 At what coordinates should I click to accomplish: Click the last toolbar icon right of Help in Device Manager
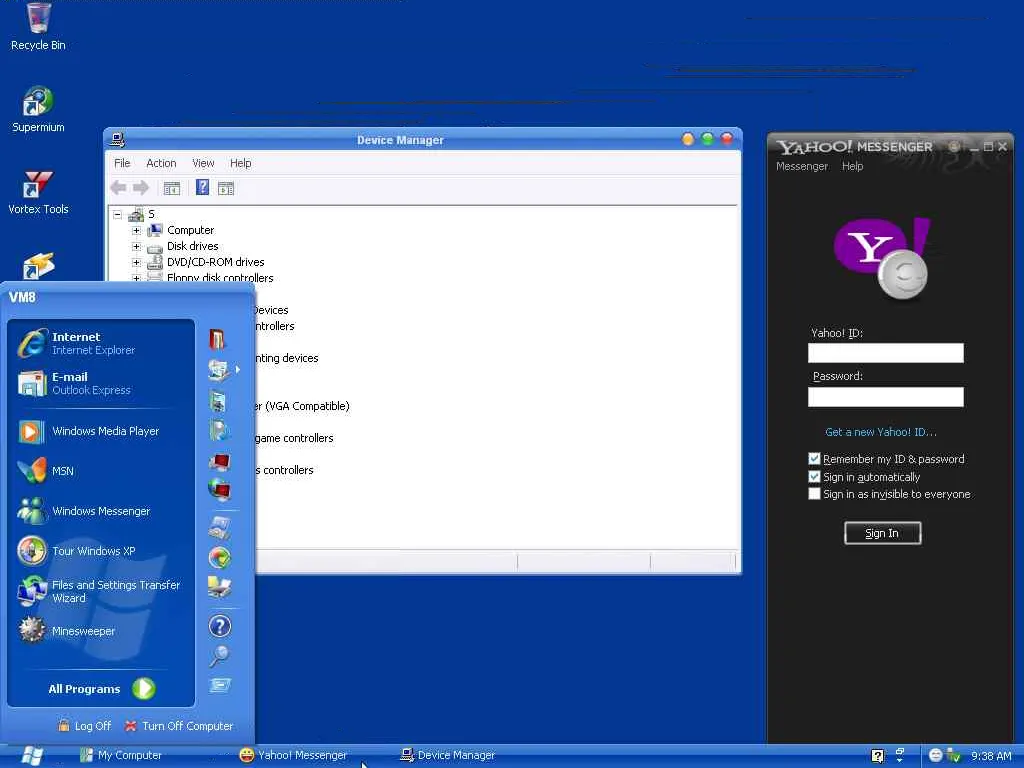click(x=226, y=188)
